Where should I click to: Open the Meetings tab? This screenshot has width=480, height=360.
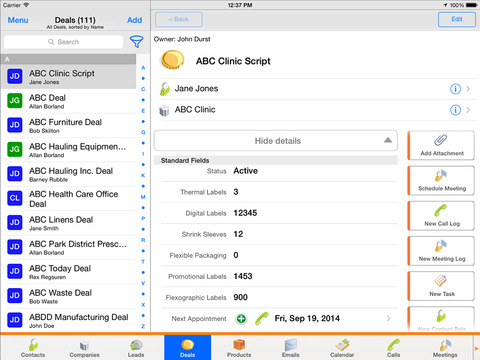click(445, 348)
